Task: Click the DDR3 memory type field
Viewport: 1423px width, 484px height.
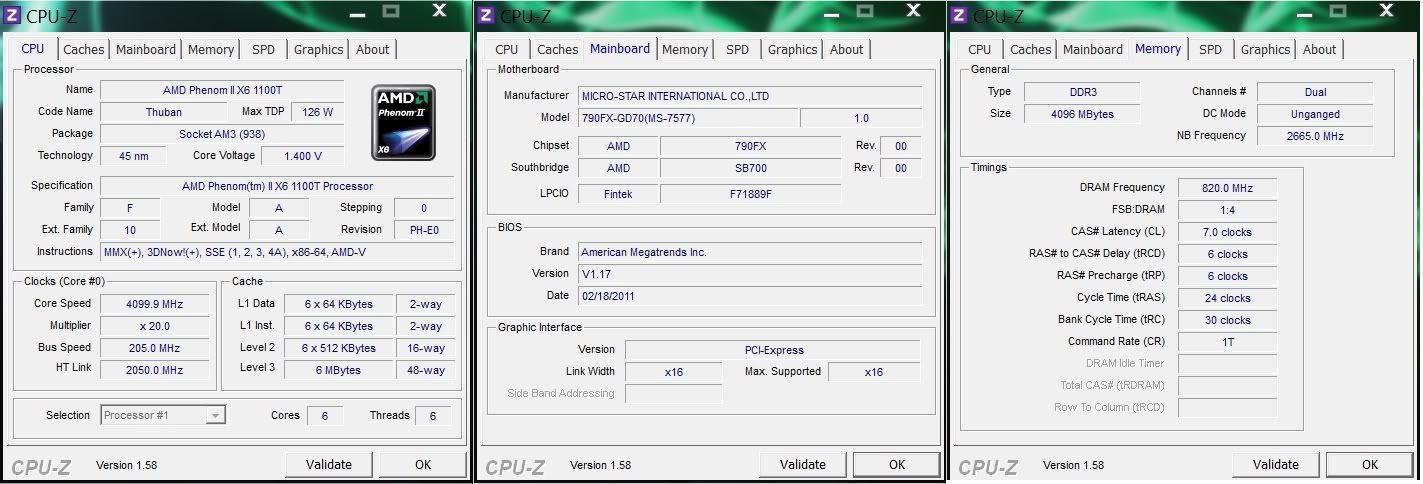Action: [1082, 92]
